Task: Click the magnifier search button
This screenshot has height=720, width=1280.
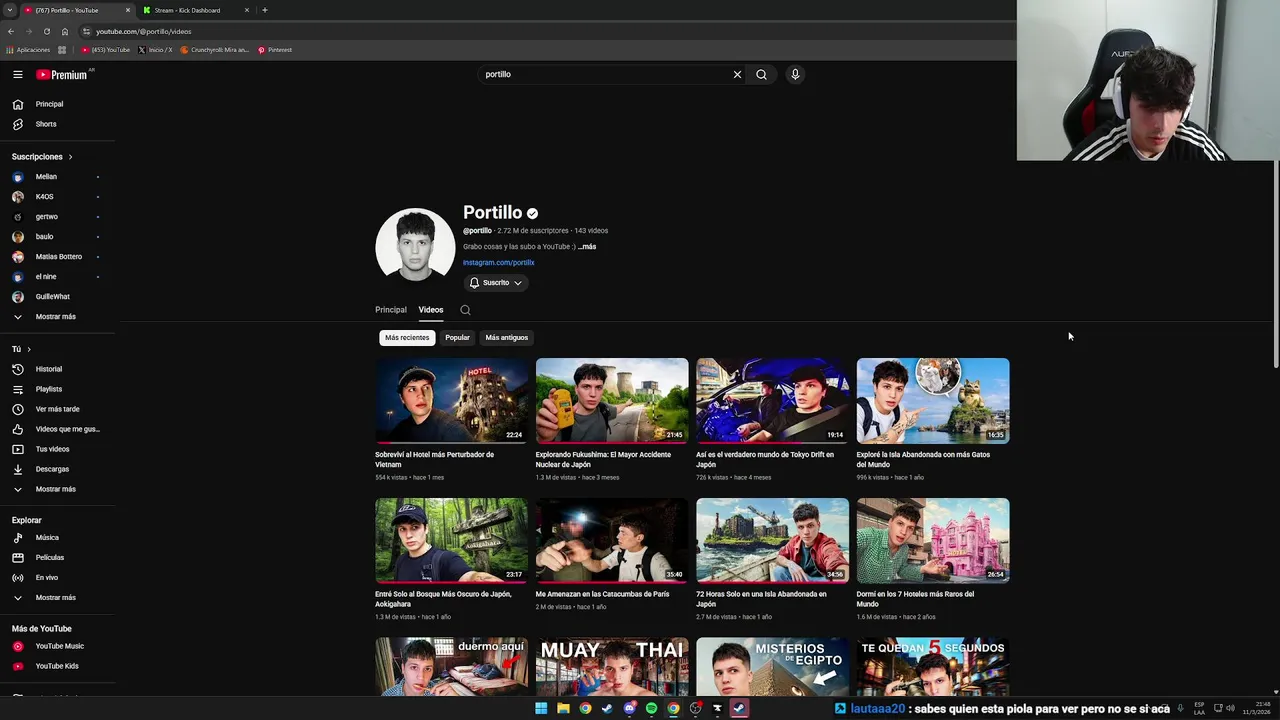Action: pyautogui.click(x=761, y=74)
